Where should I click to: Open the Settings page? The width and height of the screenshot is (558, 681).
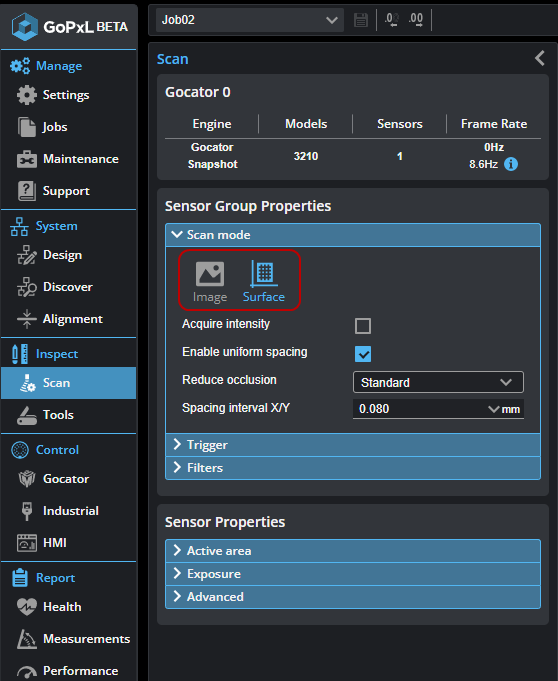[66, 95]
